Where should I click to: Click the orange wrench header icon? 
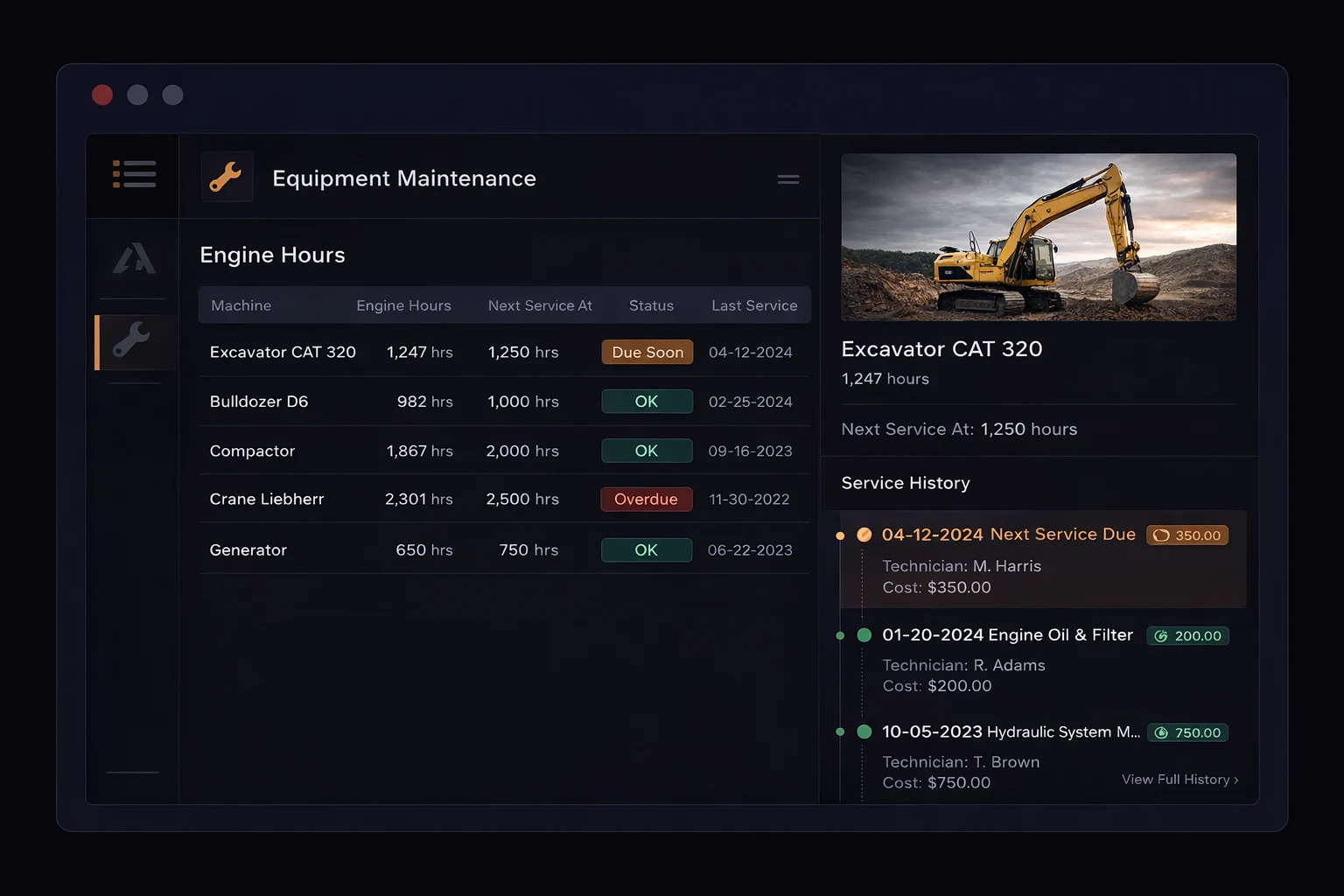pos(227,178)
